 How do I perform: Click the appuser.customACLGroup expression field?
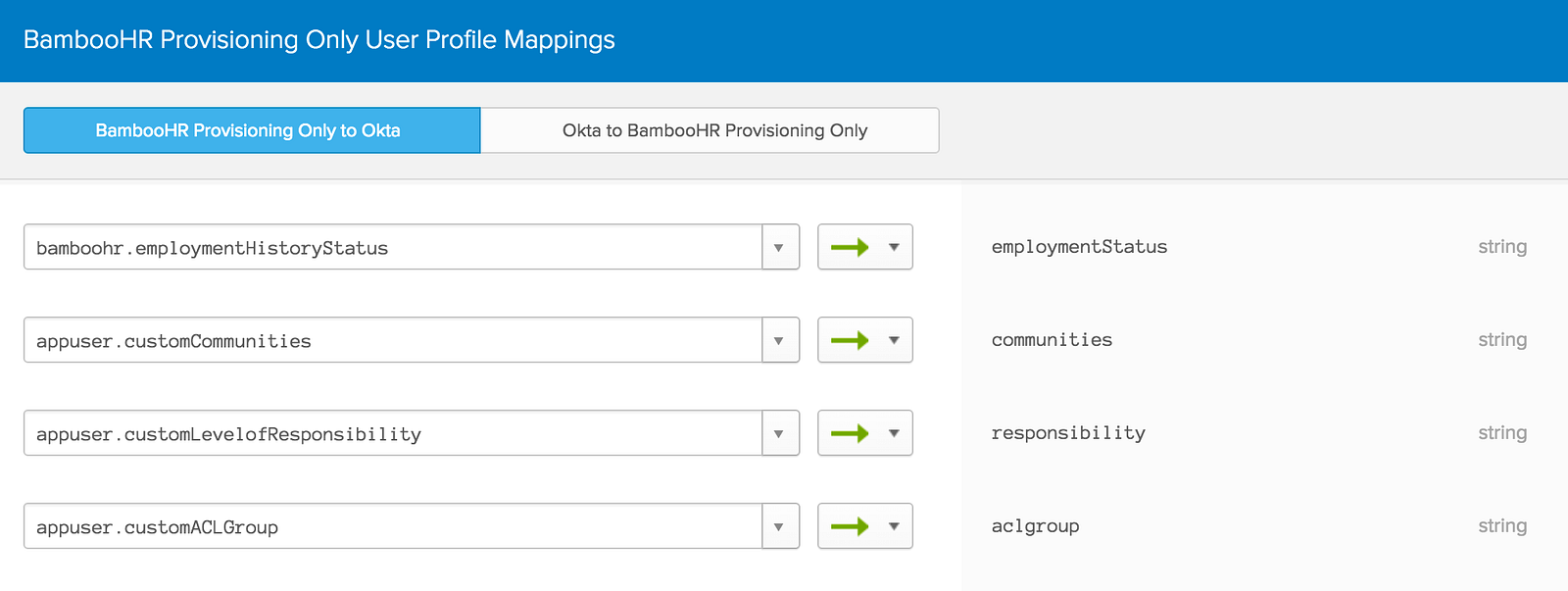(392, 527)
